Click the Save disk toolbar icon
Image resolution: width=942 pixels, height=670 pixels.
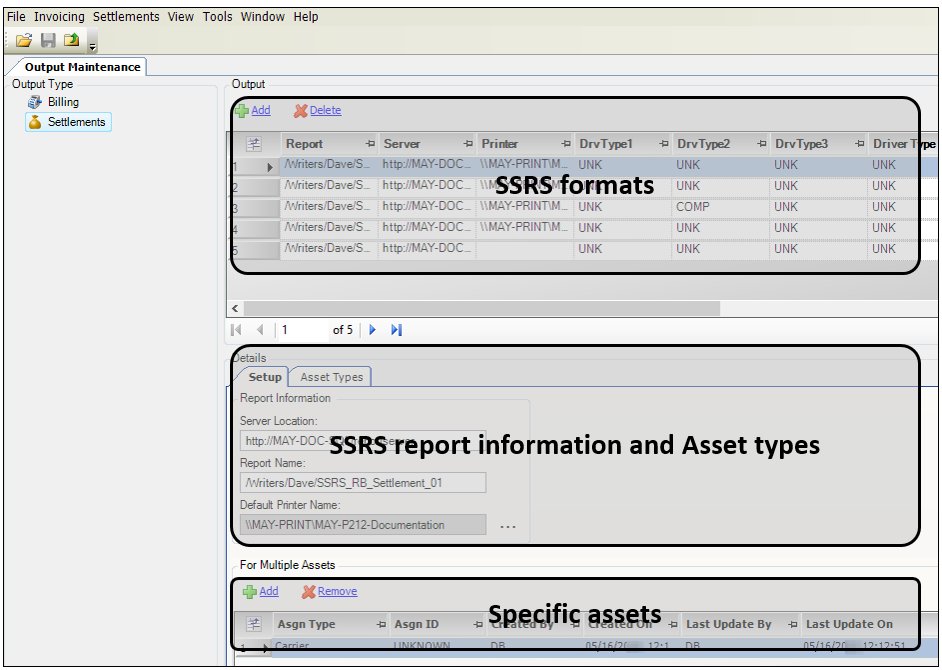tap(48, 40)
